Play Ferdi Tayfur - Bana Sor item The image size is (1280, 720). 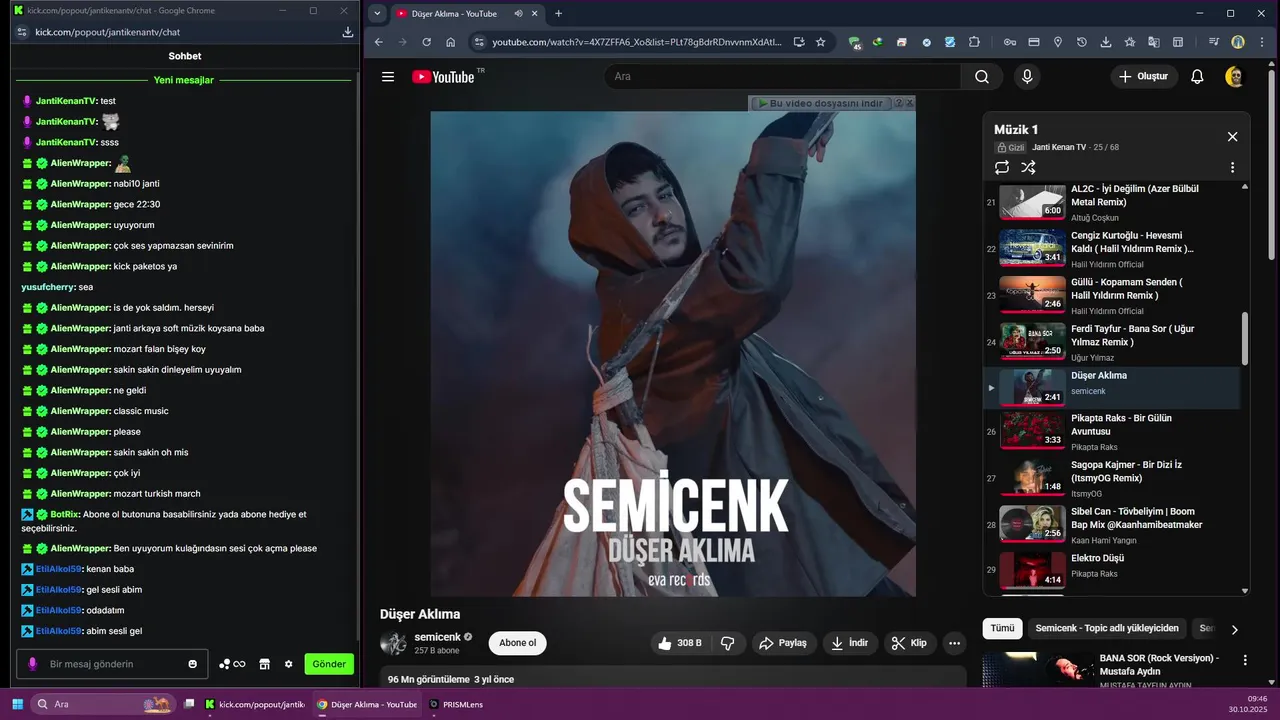click(1114, 342)
